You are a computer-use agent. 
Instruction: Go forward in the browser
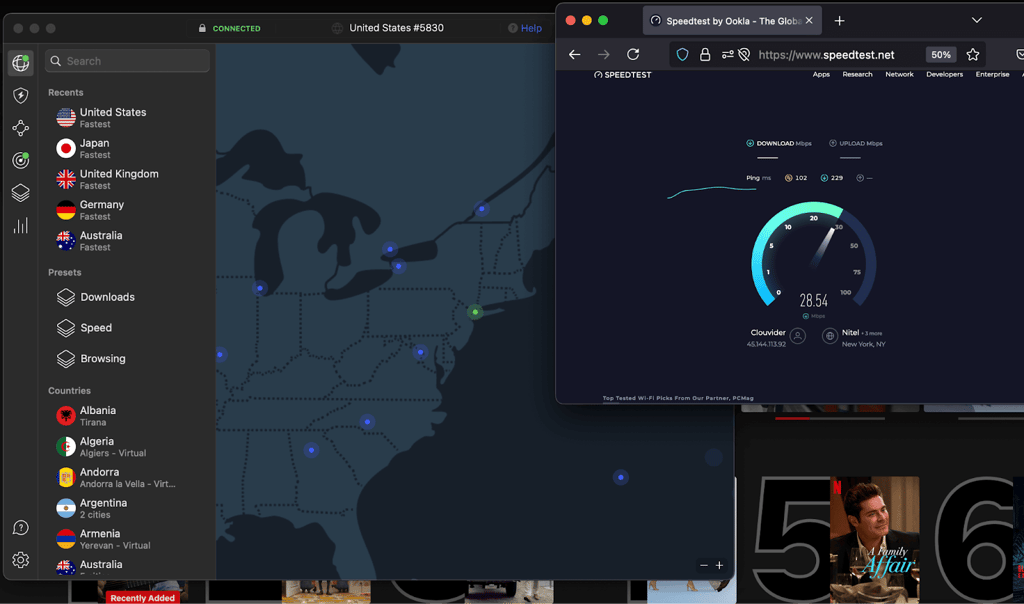pos(603,55)
